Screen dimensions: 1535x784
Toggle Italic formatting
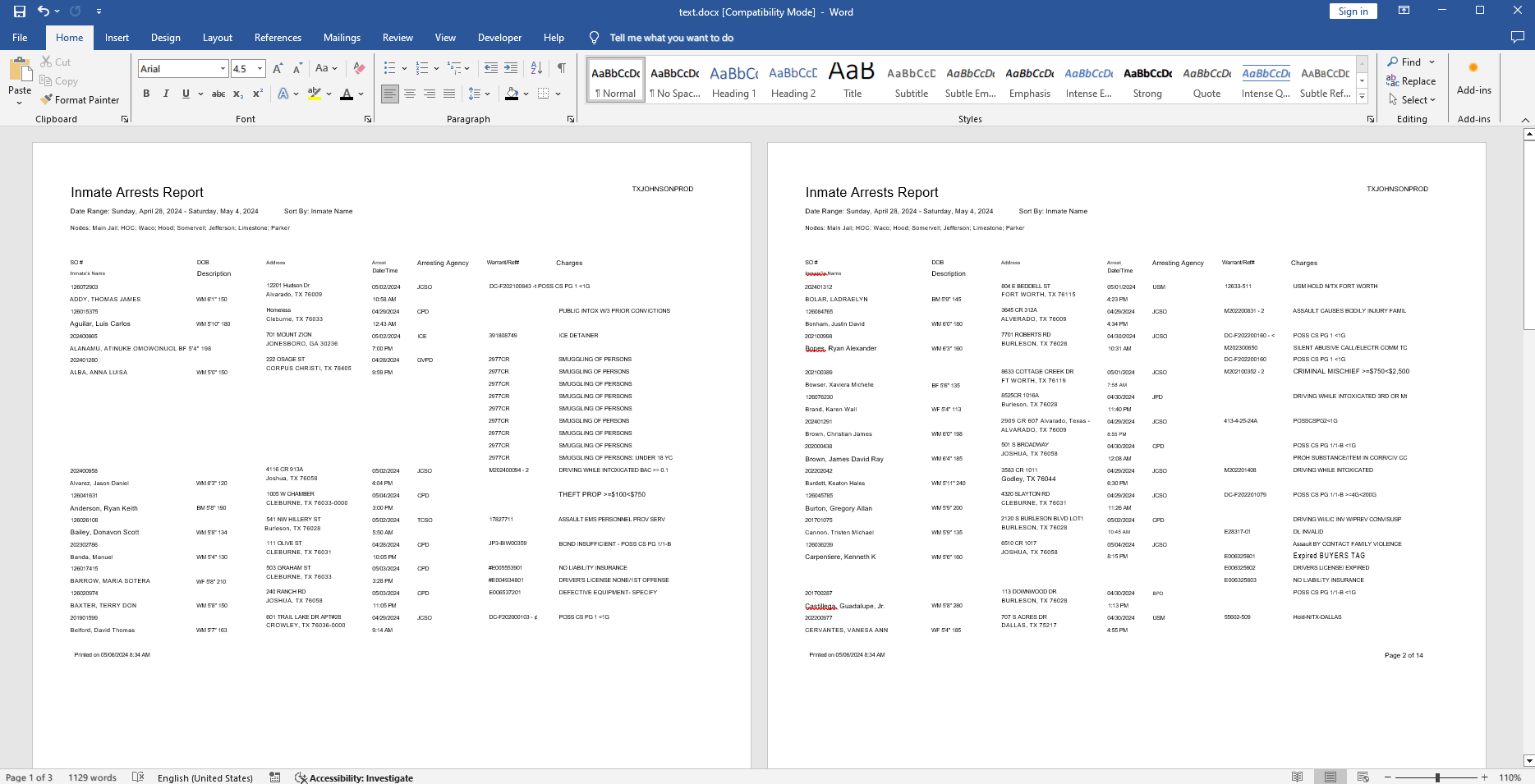point(166,94)
